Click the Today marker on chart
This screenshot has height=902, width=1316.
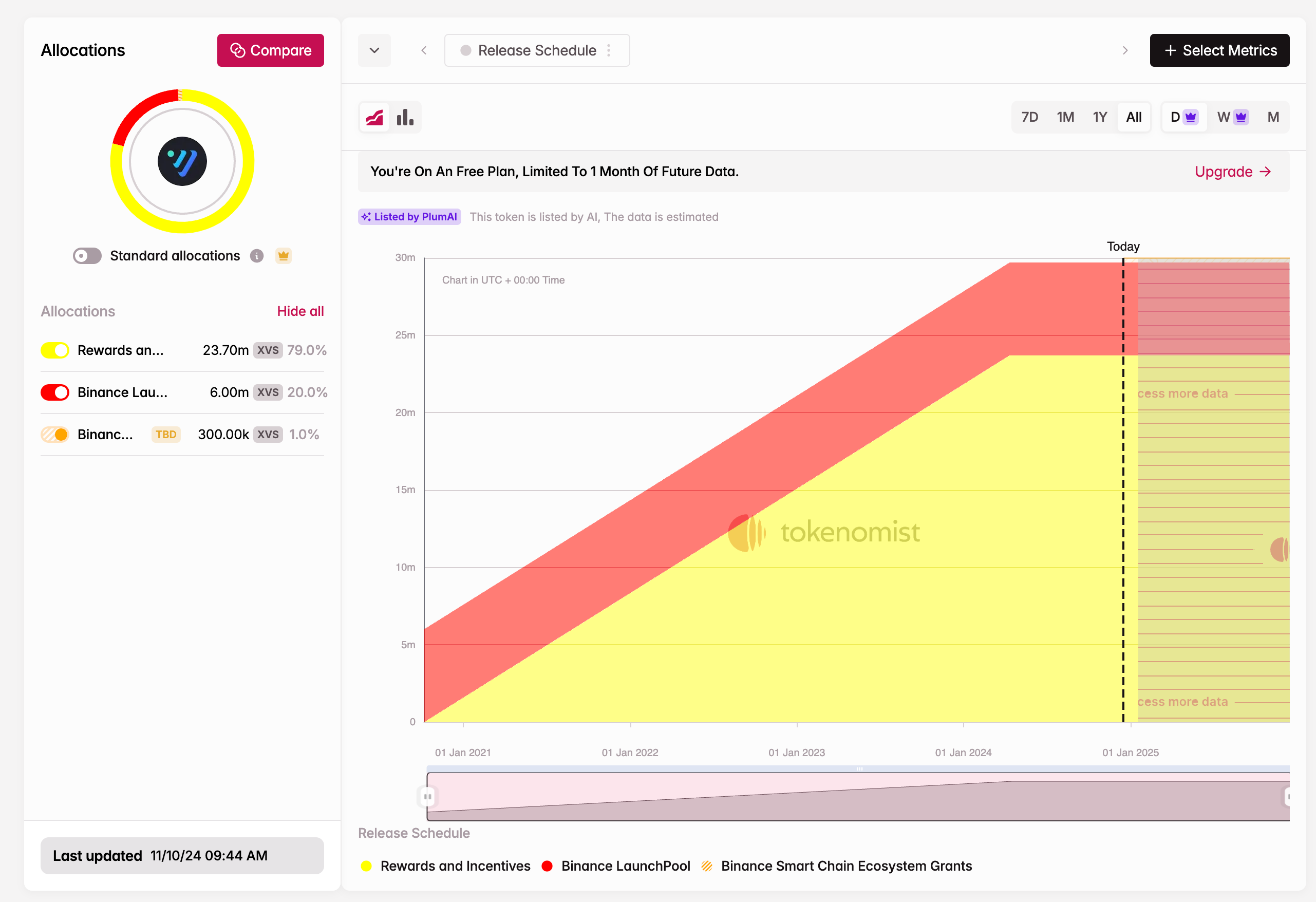(1122, 245)
